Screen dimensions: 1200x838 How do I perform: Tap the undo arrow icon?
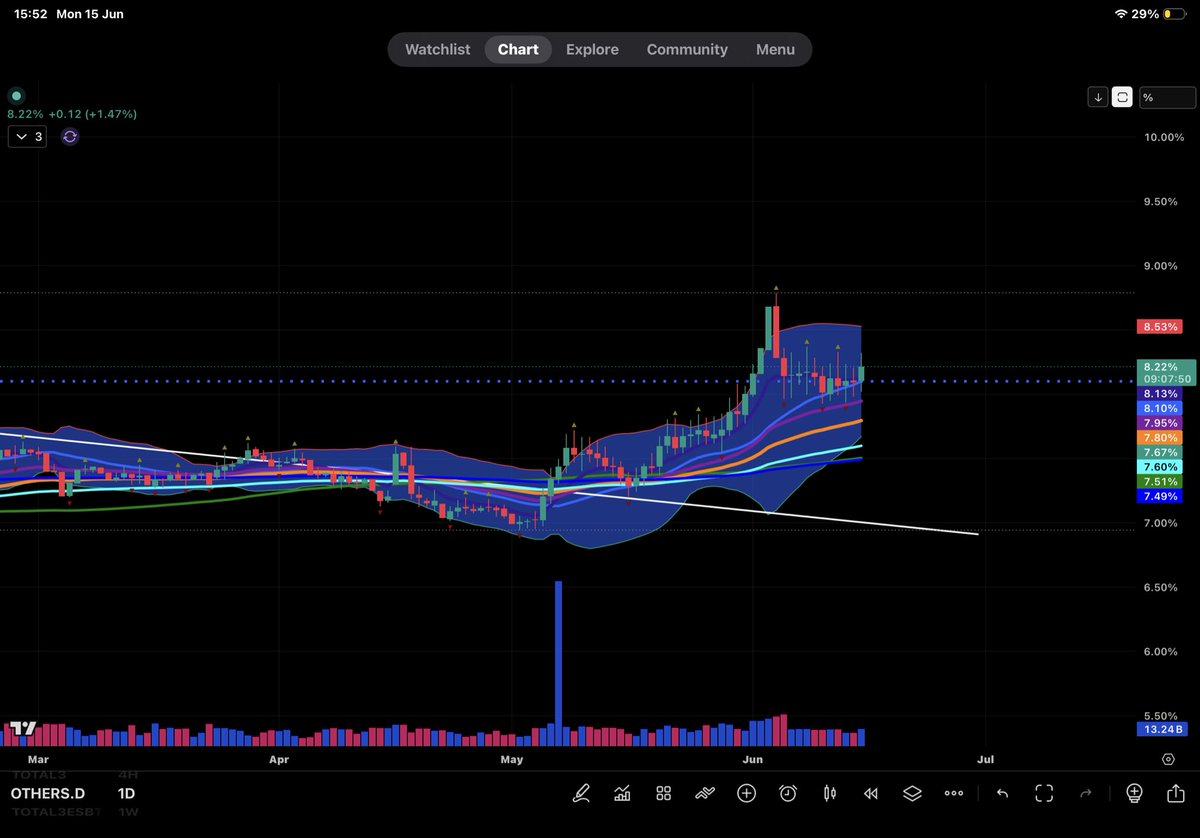pos(1002,793)
